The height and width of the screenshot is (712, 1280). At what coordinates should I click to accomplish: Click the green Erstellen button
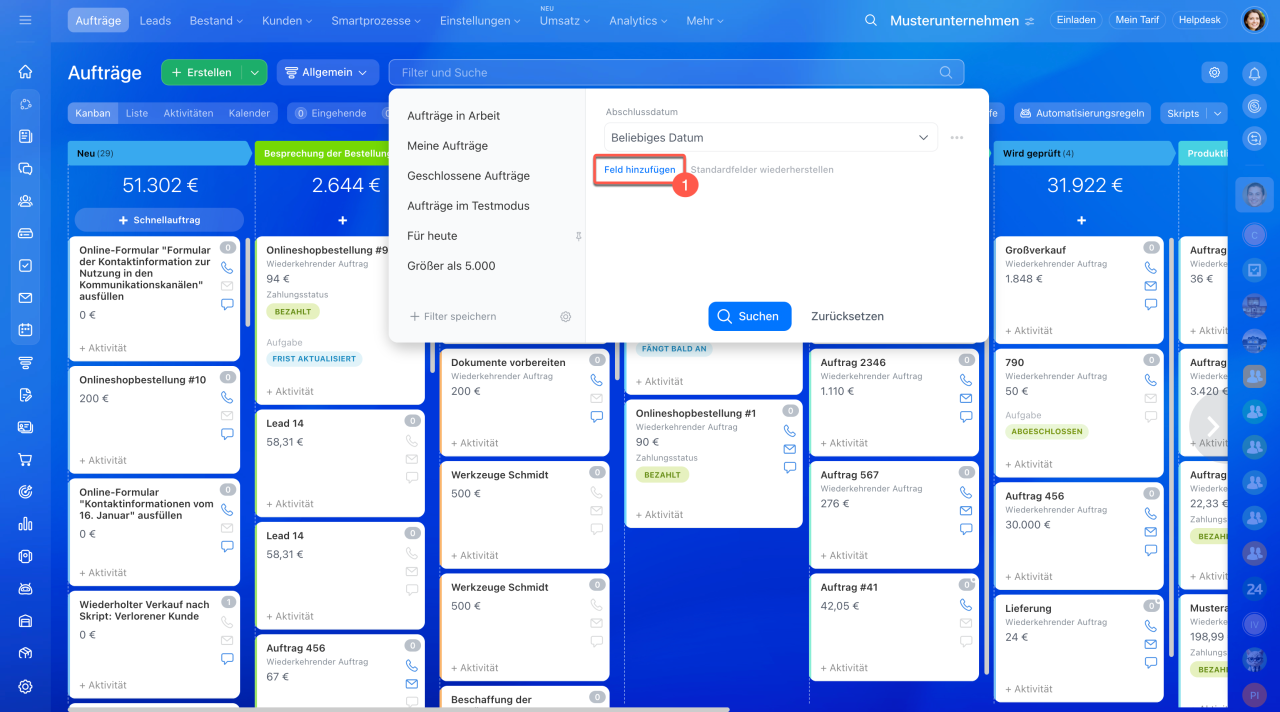(x=202, y=72)
